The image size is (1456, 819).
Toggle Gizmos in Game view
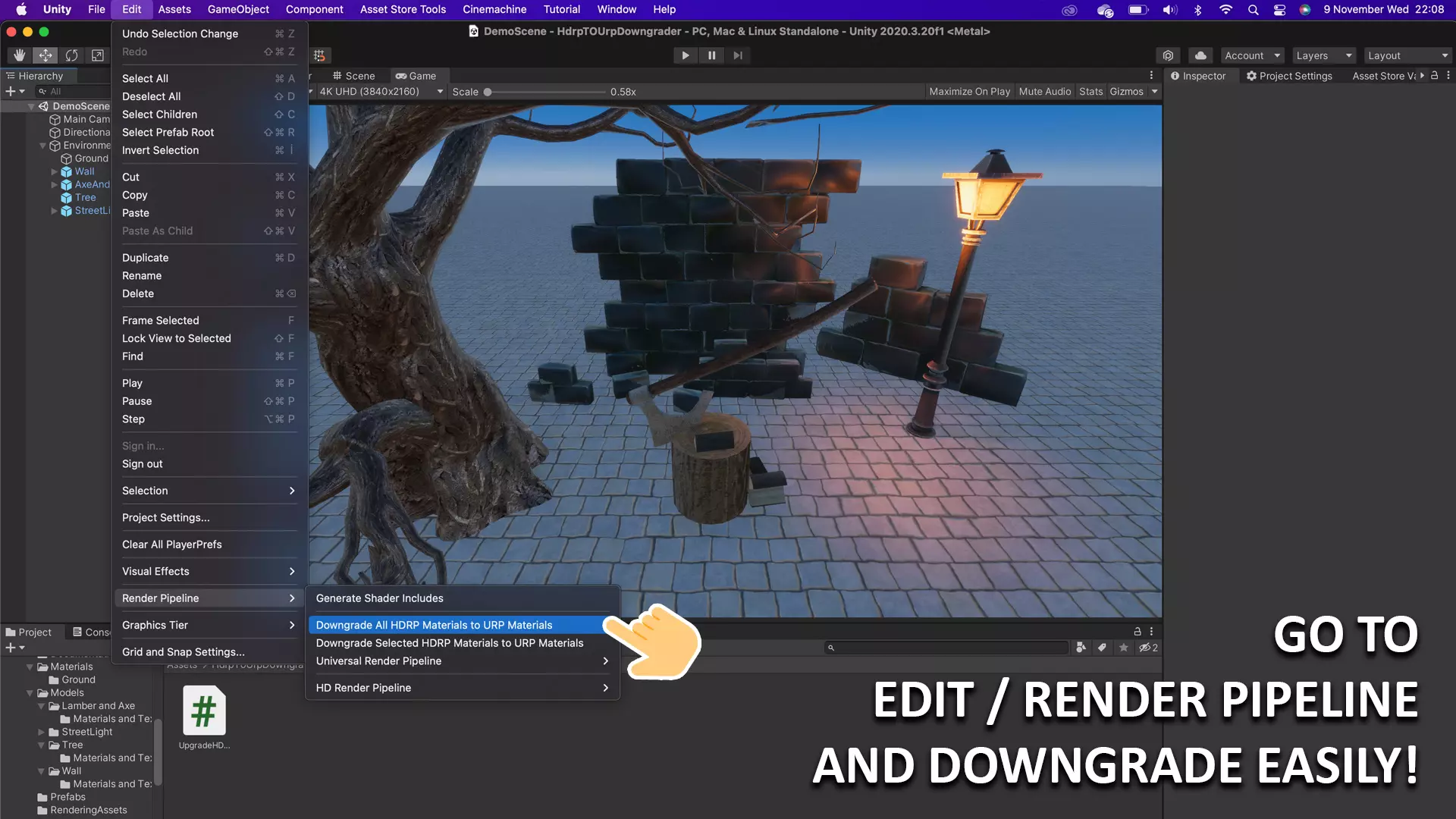click(1126, 92)
